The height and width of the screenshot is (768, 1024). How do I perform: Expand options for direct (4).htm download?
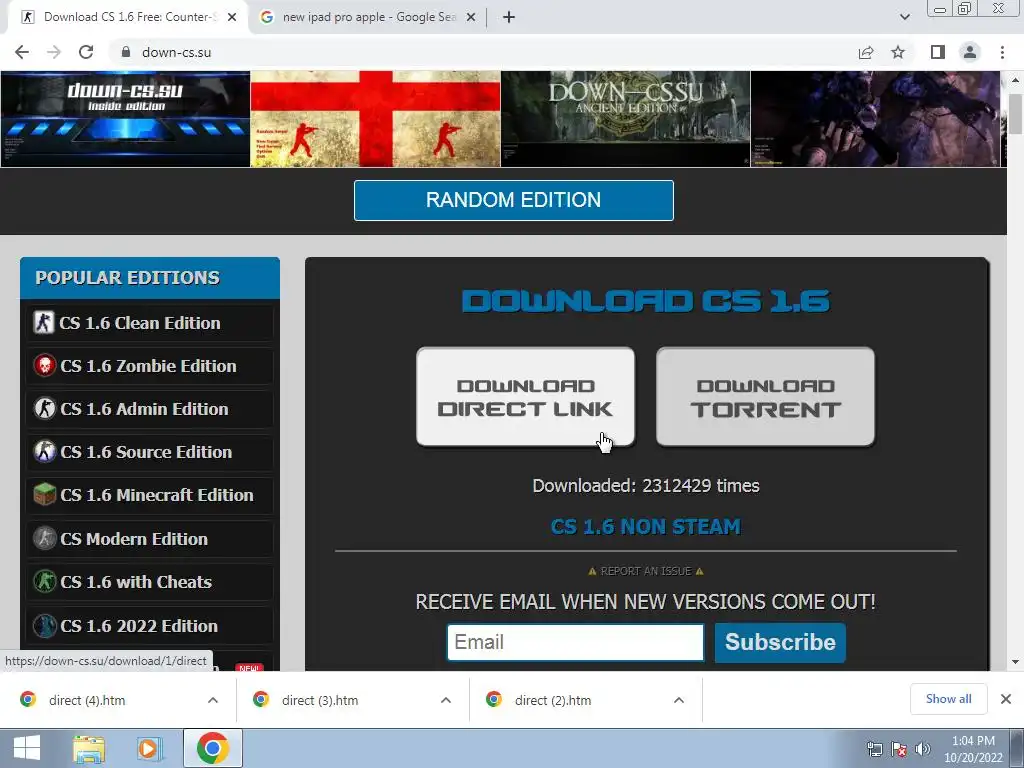[213, 700]
